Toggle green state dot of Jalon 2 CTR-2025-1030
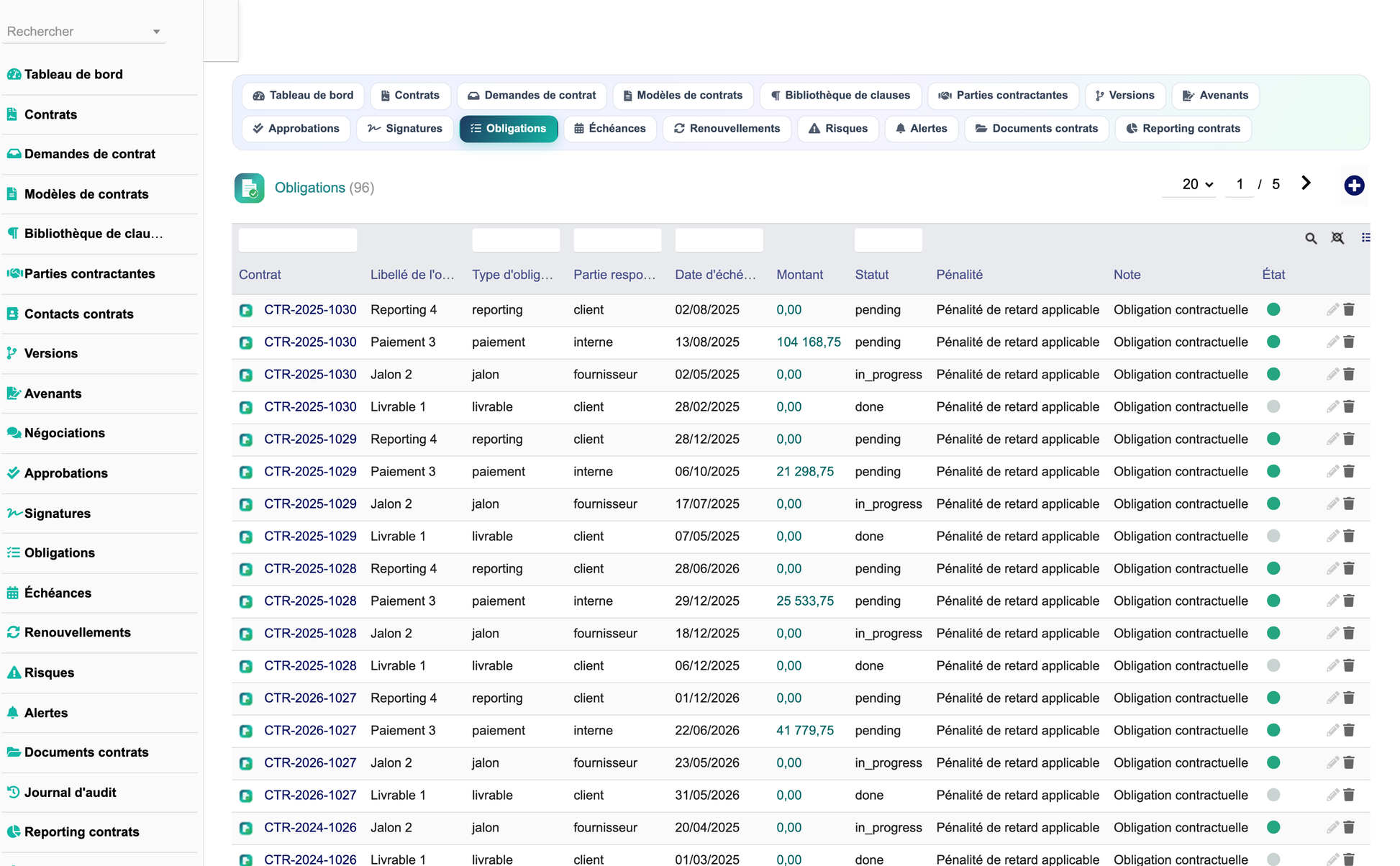 click(x=1273, y=374)
